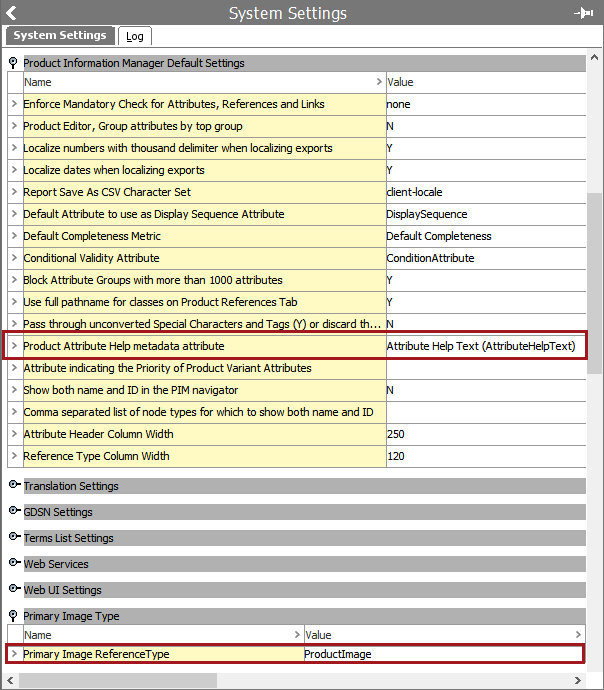Click row arrow for Default Completeness Metric
604x690 pixels.
click(15, 236)
